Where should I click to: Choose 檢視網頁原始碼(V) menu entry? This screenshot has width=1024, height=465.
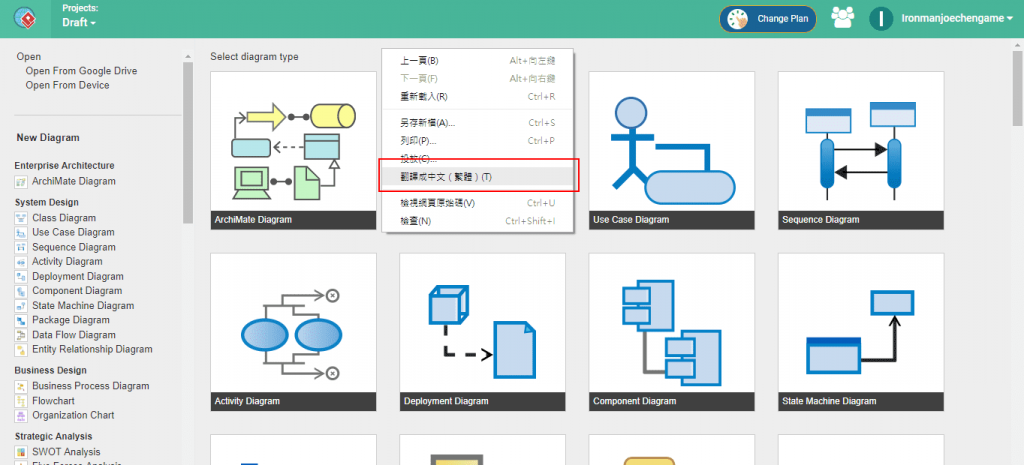477,203
